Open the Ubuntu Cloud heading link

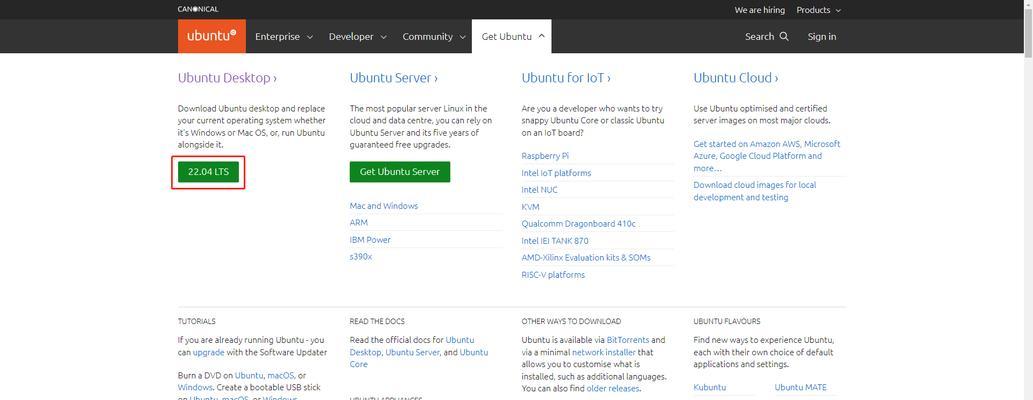pos(736,78)
